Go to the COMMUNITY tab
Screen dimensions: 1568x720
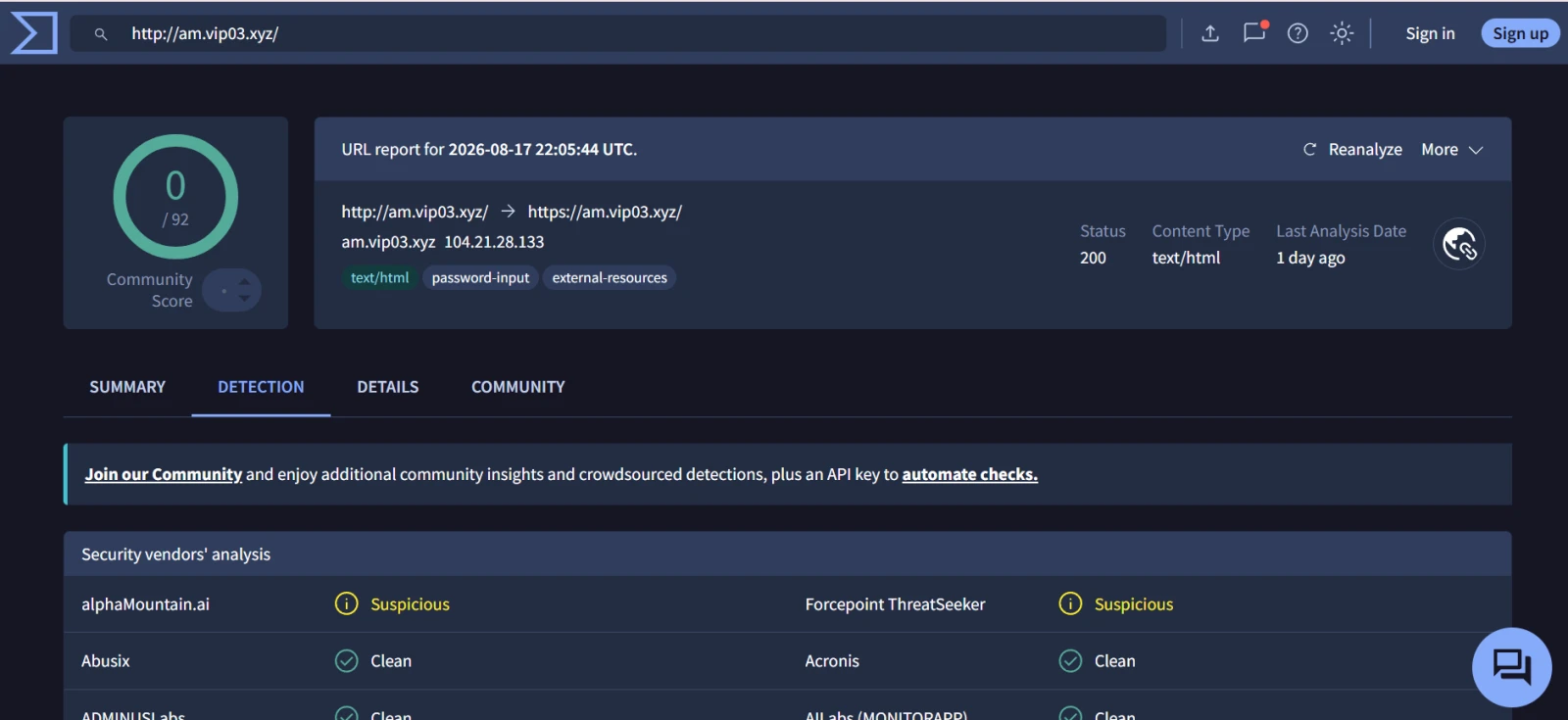[x=518, y=387]
